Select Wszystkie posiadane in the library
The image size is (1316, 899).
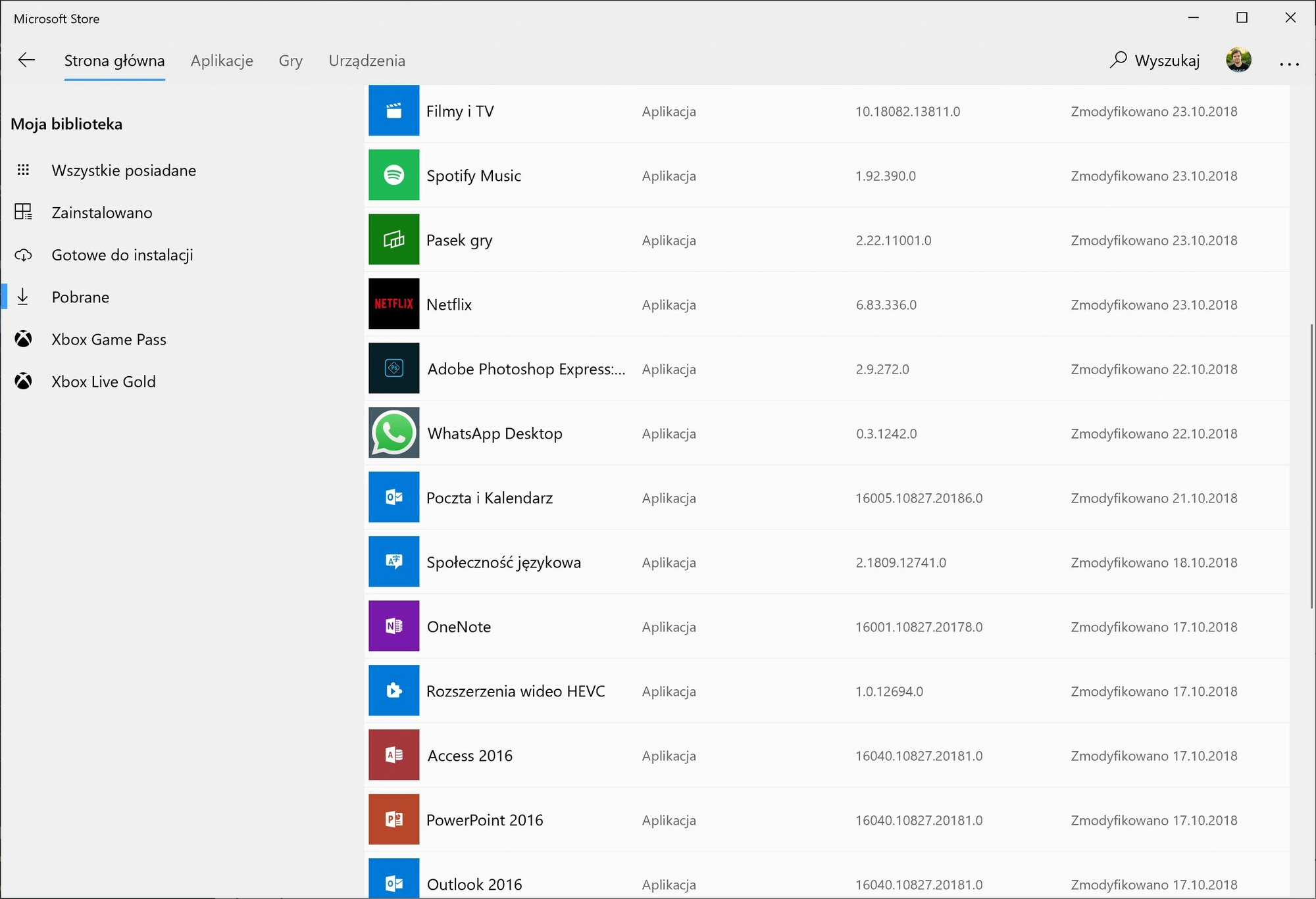point(124,170)
